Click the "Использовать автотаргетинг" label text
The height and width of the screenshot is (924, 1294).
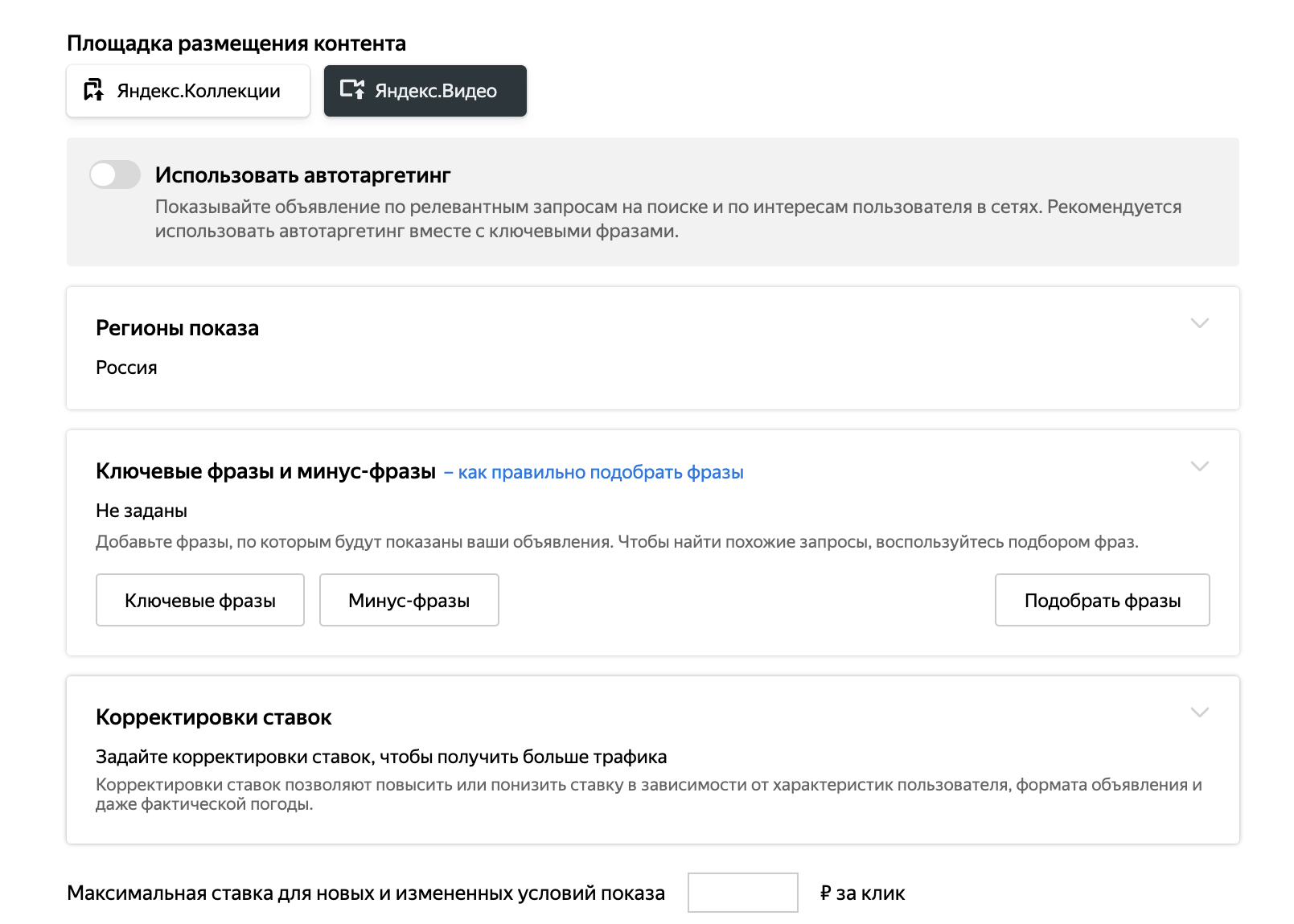302,175
